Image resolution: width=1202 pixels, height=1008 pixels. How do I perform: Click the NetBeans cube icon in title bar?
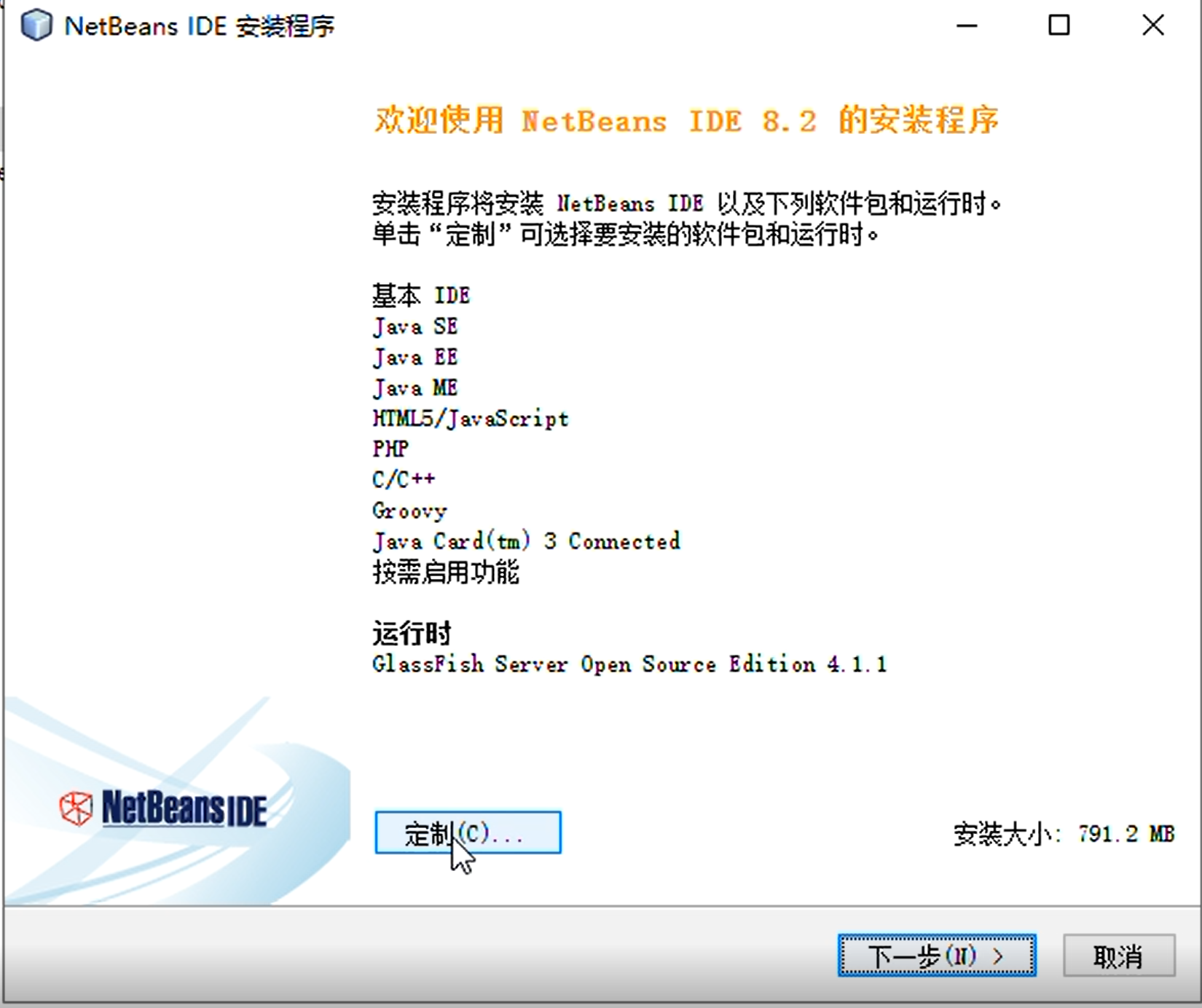(x=36, y=25)
